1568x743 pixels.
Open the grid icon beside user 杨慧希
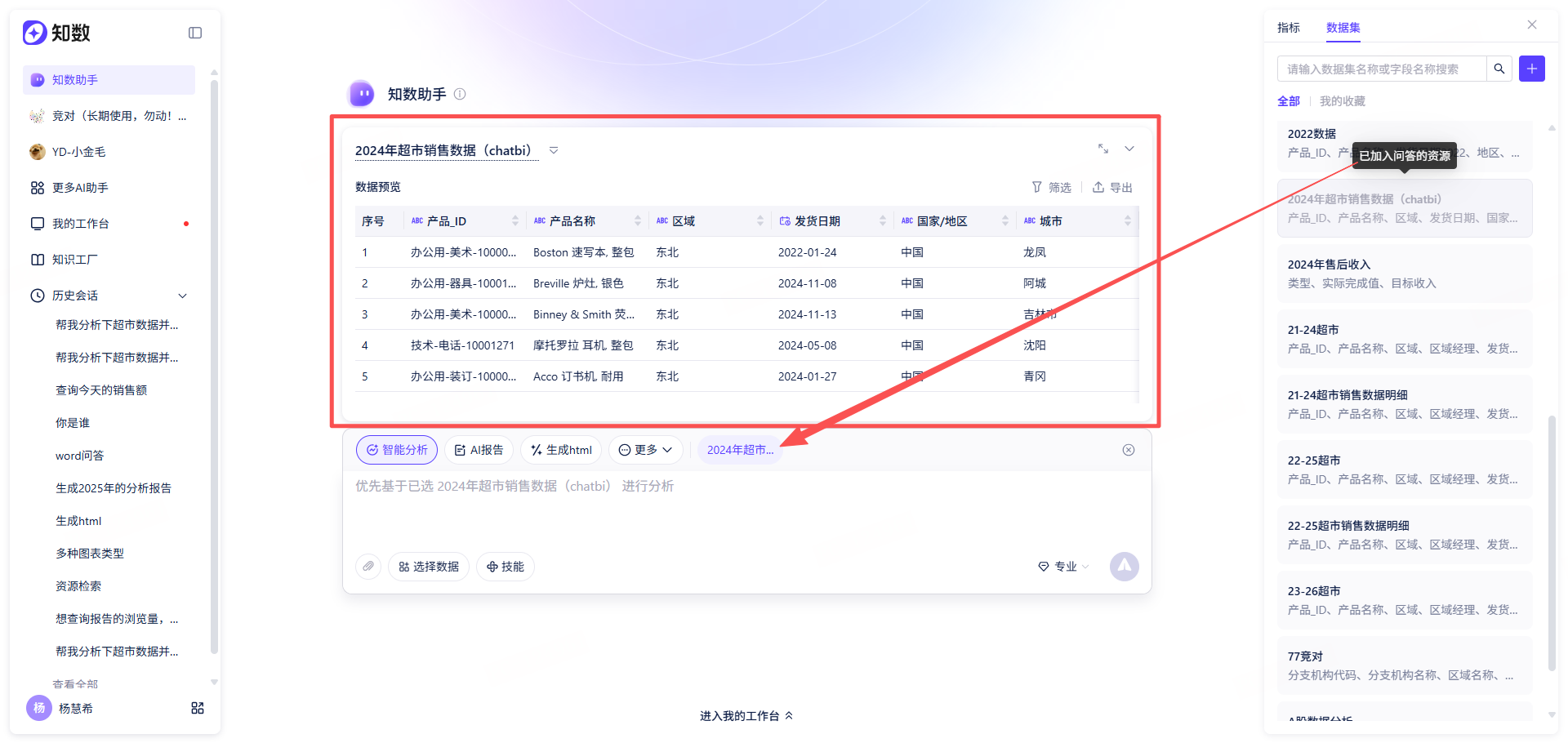point(198,708)
